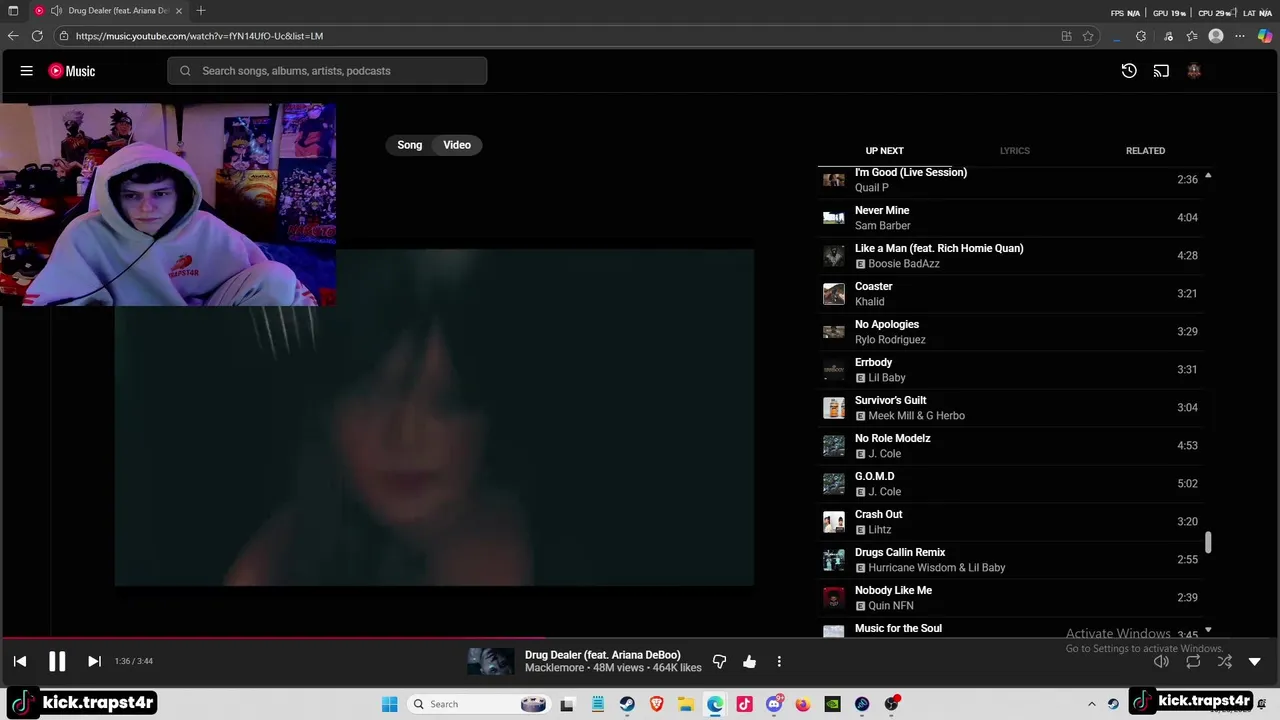Play No Role Modelz by J. Cole
The width and height of the screenshot is (1280, 720).
[1010, 446]
